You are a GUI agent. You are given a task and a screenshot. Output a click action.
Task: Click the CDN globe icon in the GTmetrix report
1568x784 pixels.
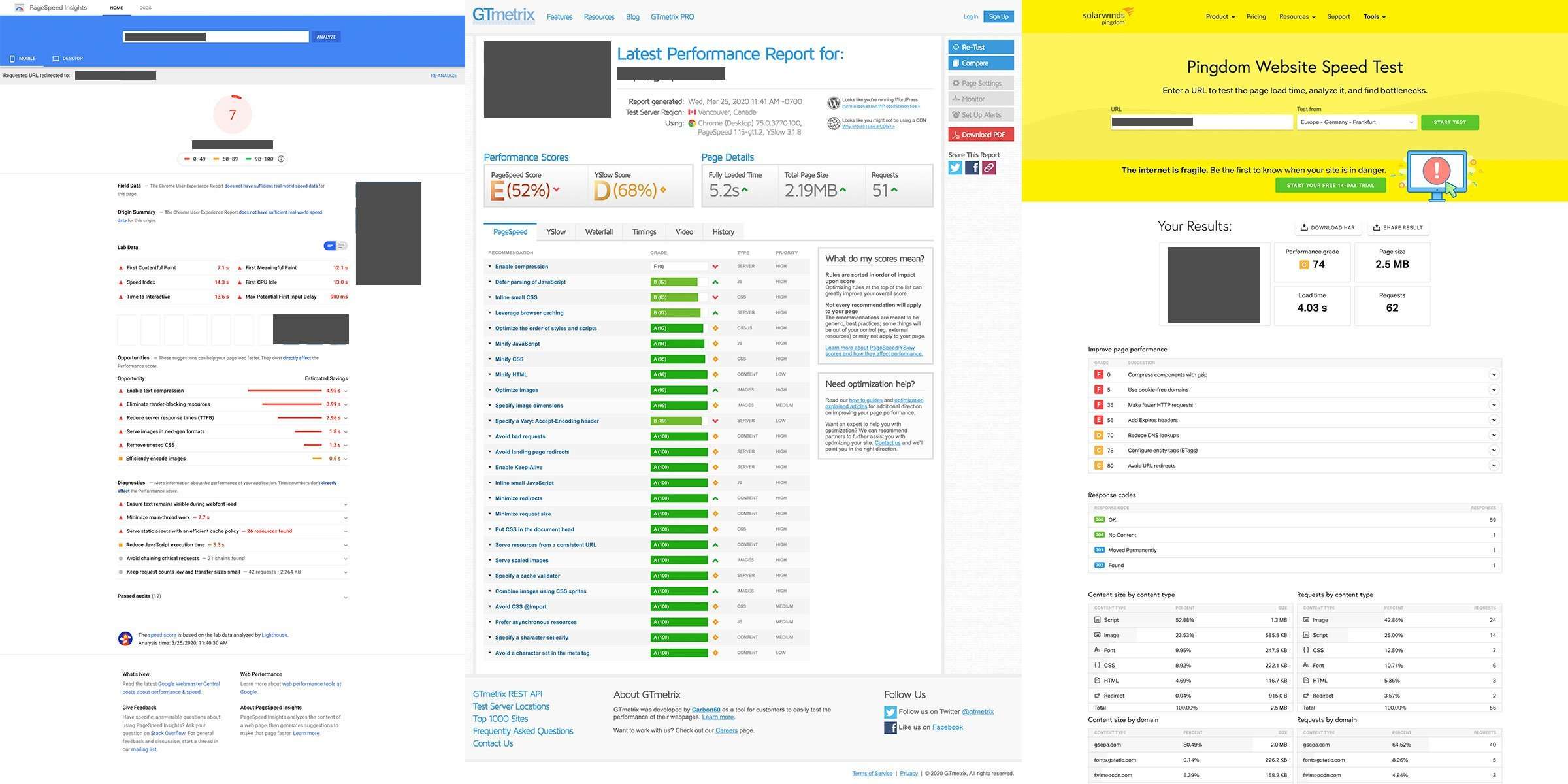tap(834, 123)
